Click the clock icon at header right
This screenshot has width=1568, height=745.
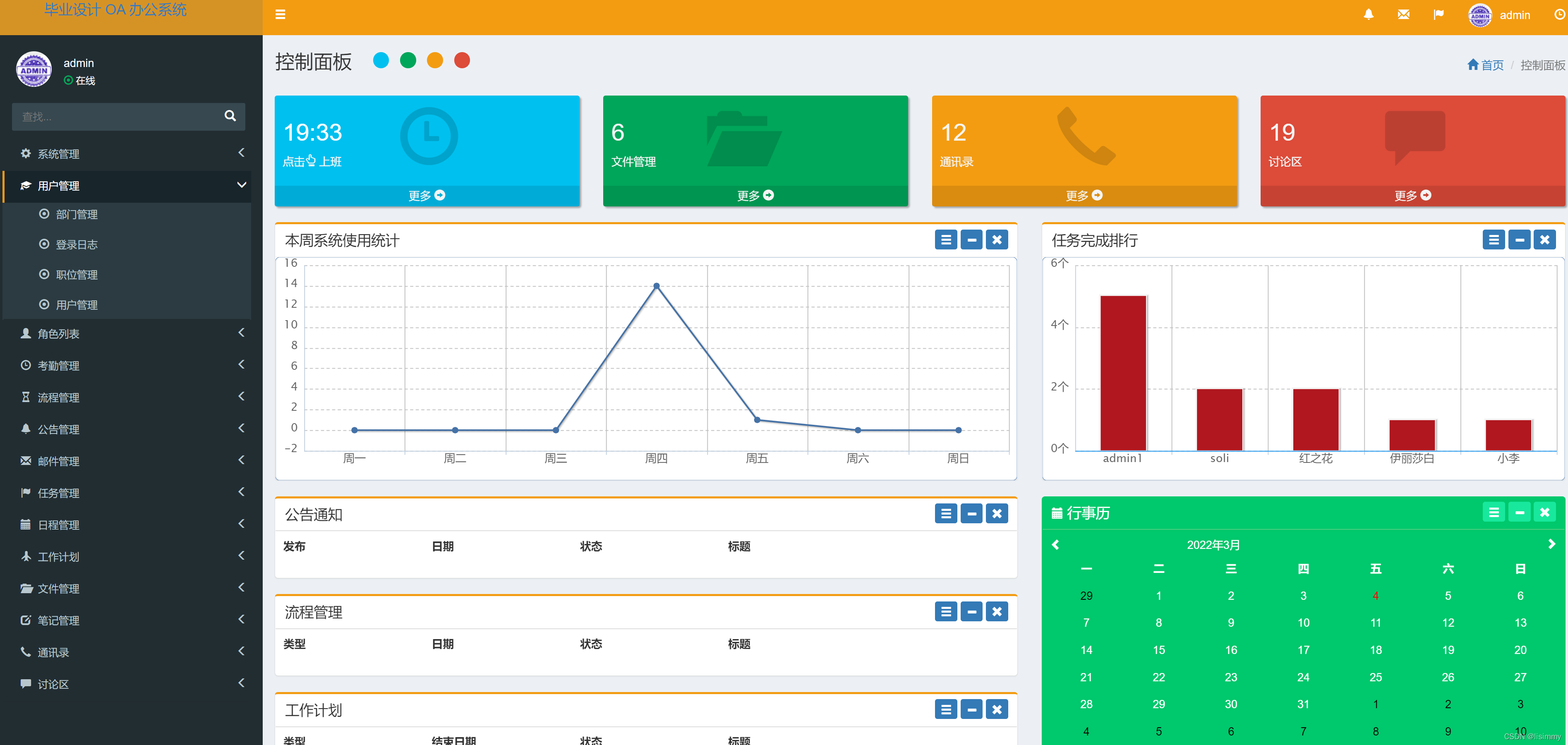[x=1559, y=14]
